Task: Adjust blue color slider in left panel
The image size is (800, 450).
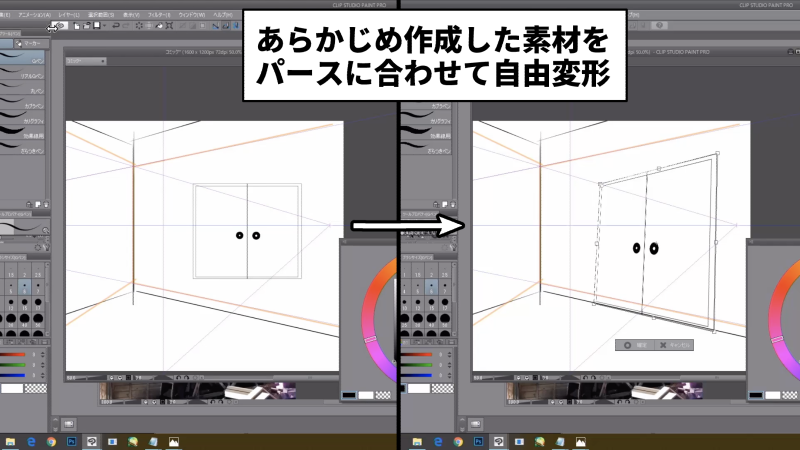Action: [x=12, y=375]
